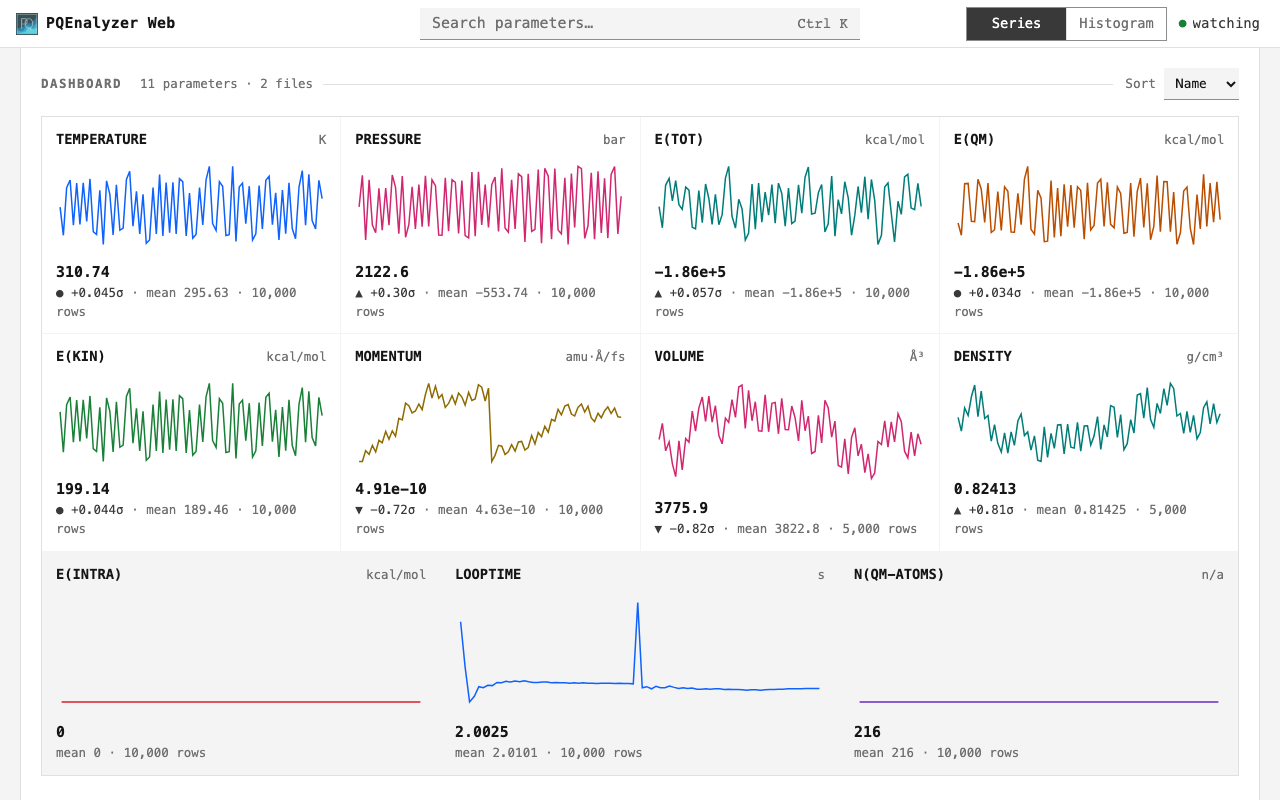Switch to the Series view
The height and width of the screenshot is (800, 1280).
pyautogui.click(x=1016, y=24)
